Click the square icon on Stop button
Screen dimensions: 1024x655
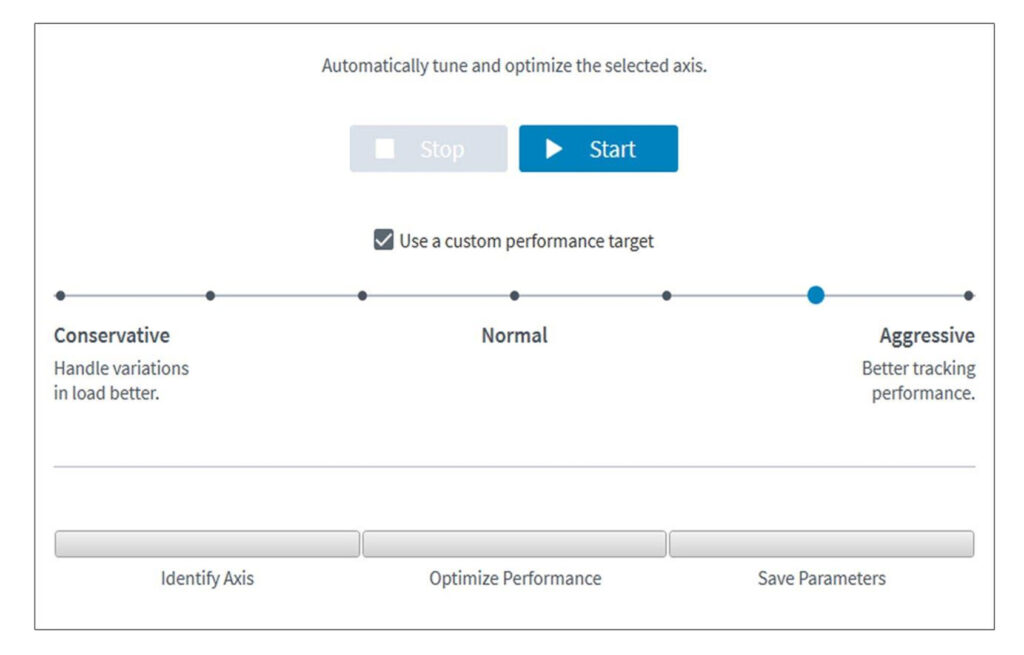point(385,149)
